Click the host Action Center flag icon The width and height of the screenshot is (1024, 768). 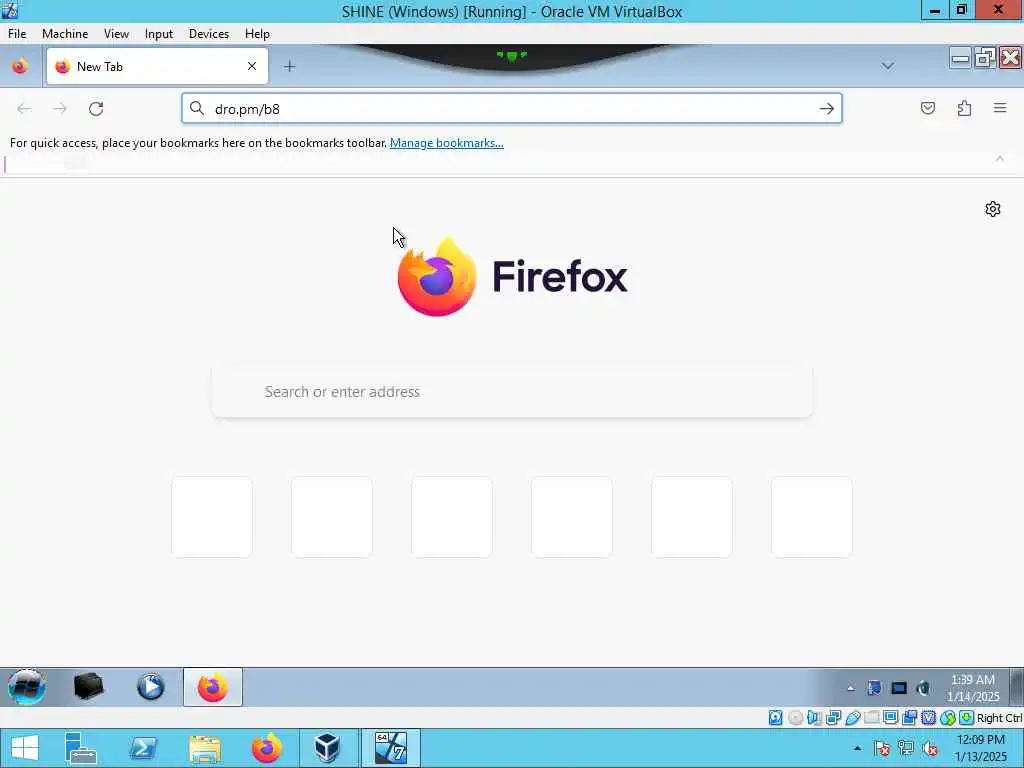[x=882, y=748]
